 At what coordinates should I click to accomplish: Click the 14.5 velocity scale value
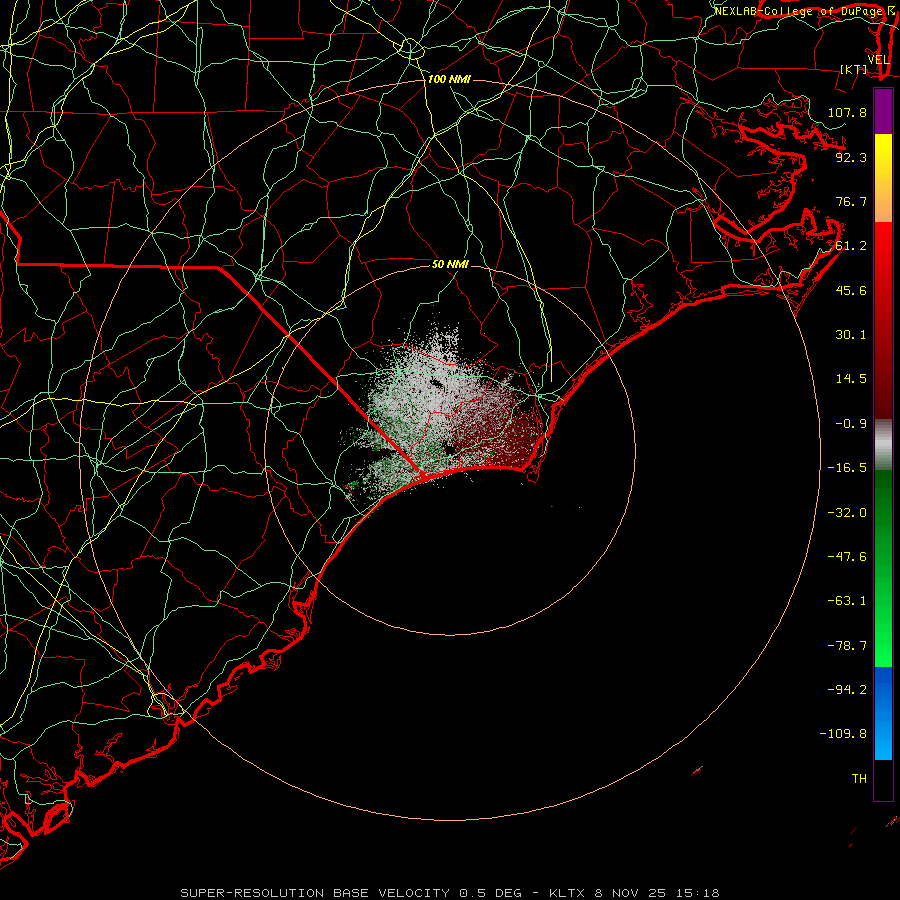tap(851, 379)
